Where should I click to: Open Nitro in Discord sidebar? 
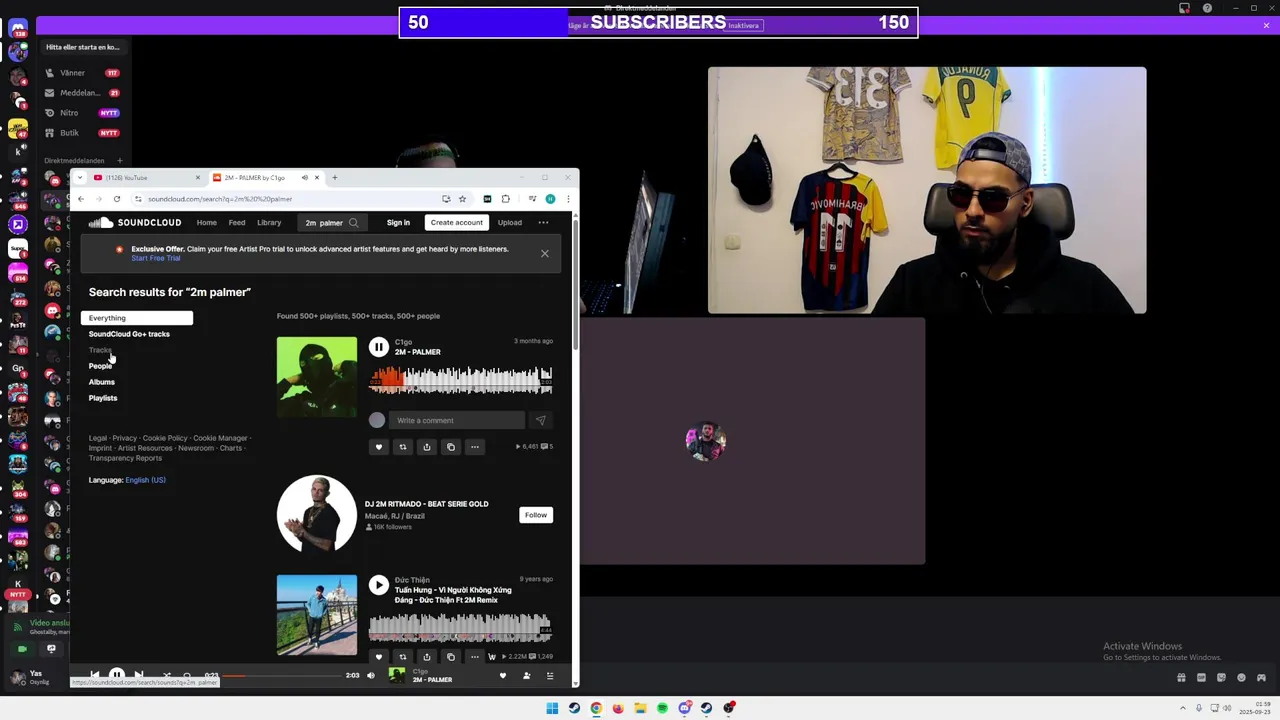coord(82,113)
